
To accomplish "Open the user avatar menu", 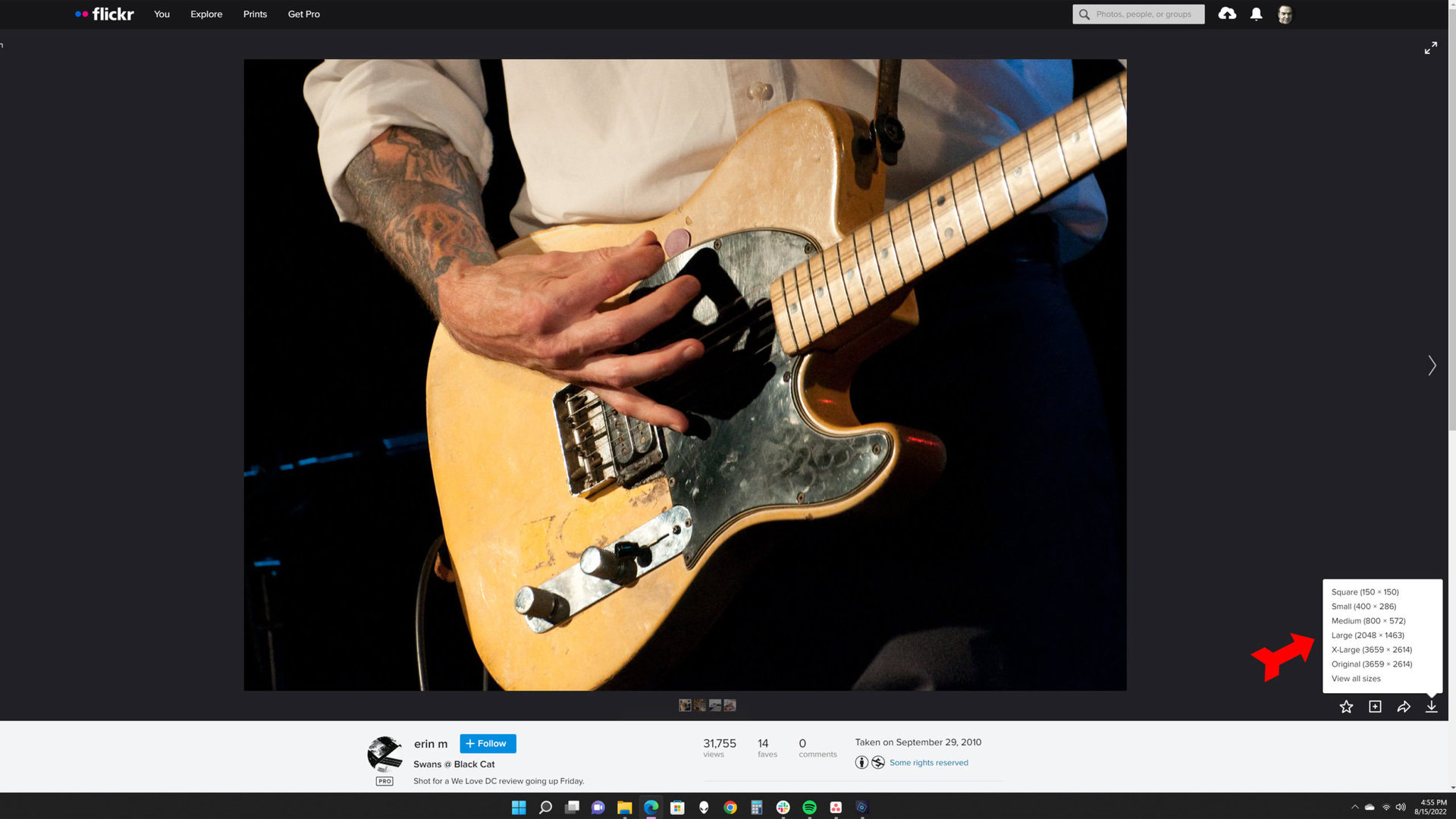I will (1285, 14).
